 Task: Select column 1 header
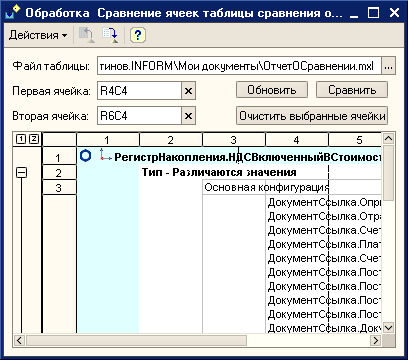108,140
